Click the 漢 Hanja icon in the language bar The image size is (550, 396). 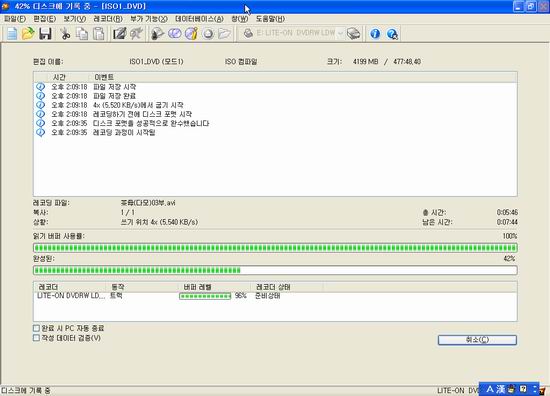pos(501,389)
